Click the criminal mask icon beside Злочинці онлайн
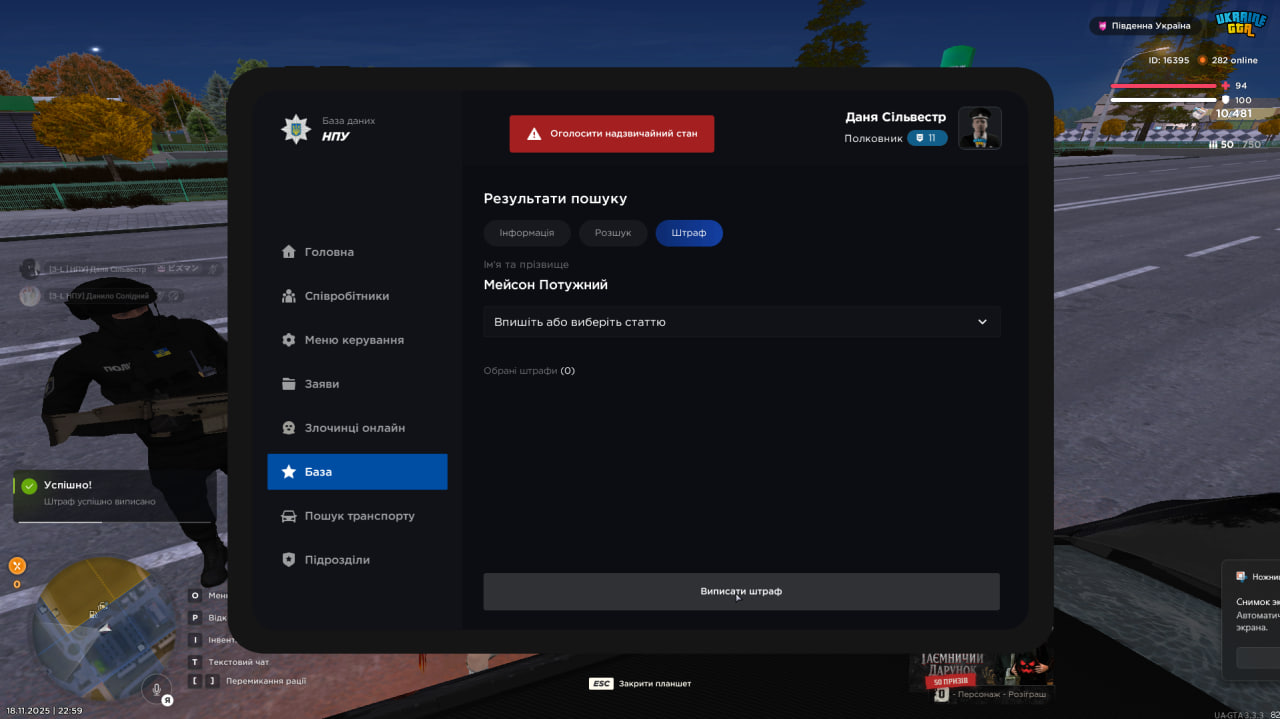Viewport: 1280px width, 719px height. click(x=289, y=428)
